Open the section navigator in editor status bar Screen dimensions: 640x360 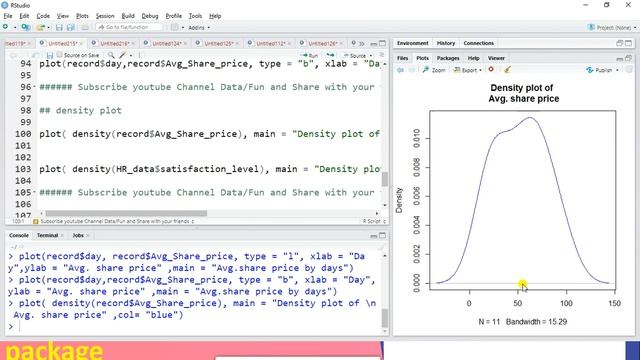coord(113,221)
